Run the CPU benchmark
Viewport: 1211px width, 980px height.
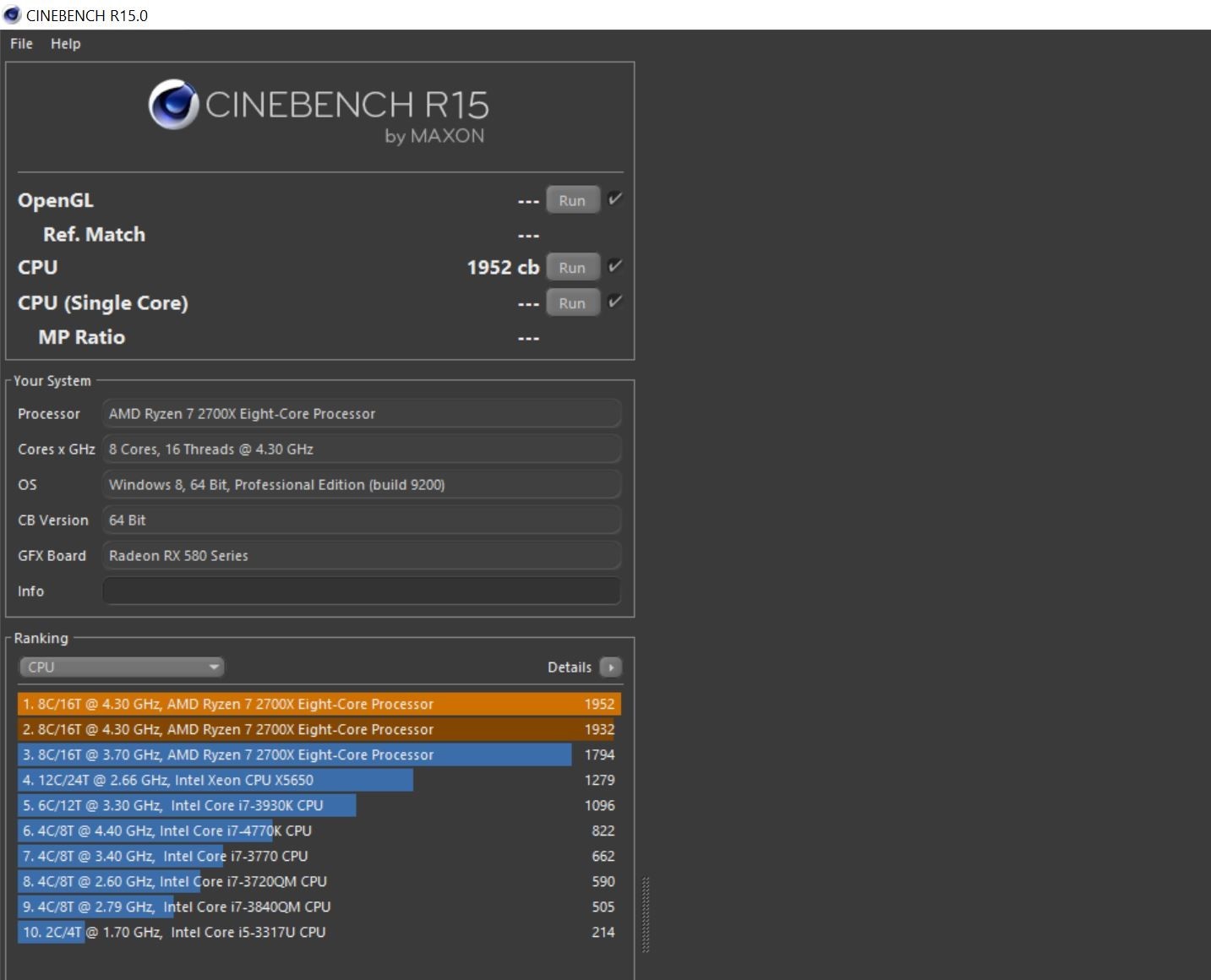tap(572, 267)
